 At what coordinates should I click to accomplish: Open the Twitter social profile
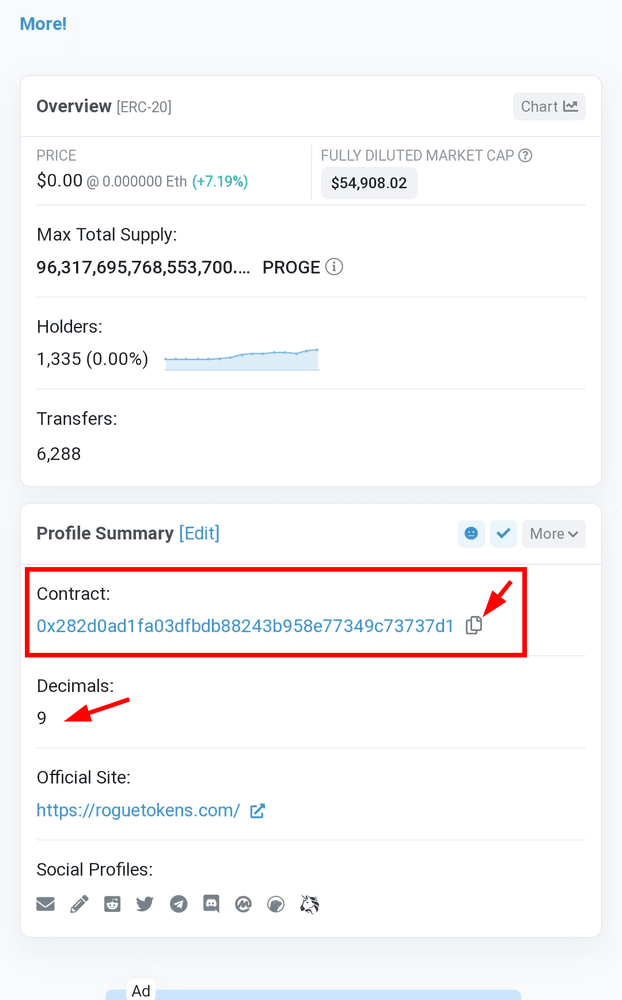tap(145, 904)
